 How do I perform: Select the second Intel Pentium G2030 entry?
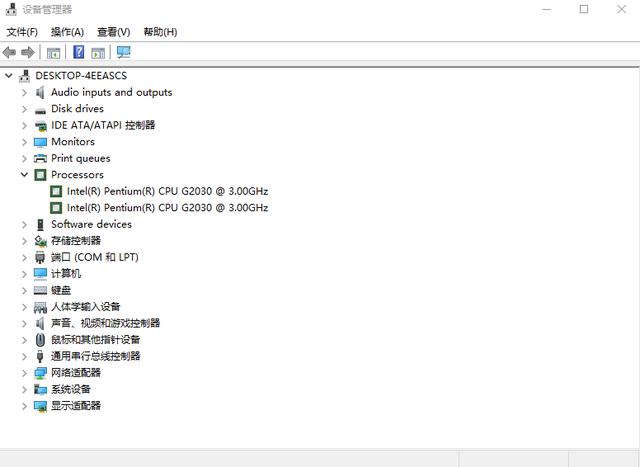167,208
